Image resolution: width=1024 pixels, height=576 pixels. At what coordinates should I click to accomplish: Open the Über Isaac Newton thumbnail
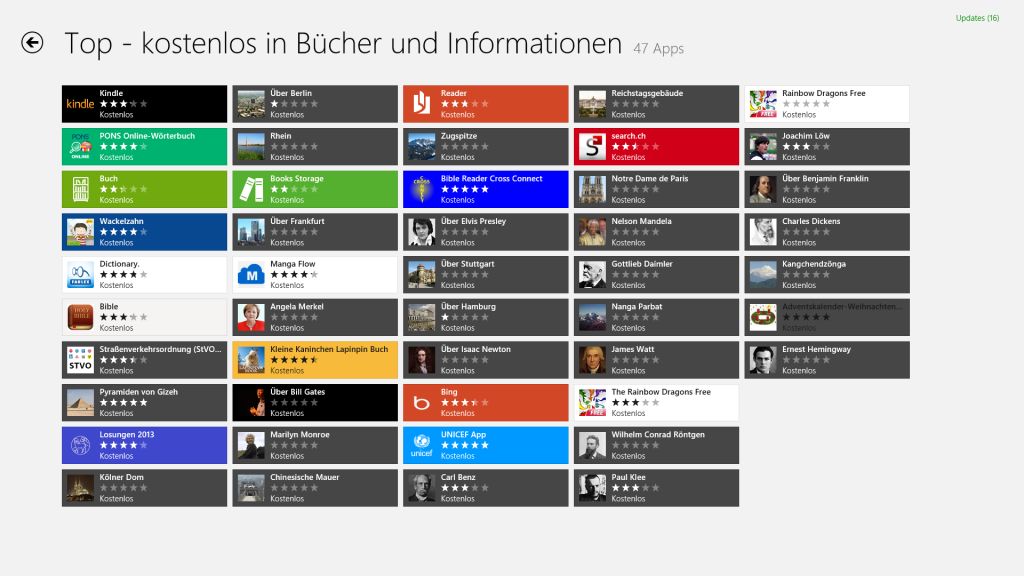tap(422, 360)
